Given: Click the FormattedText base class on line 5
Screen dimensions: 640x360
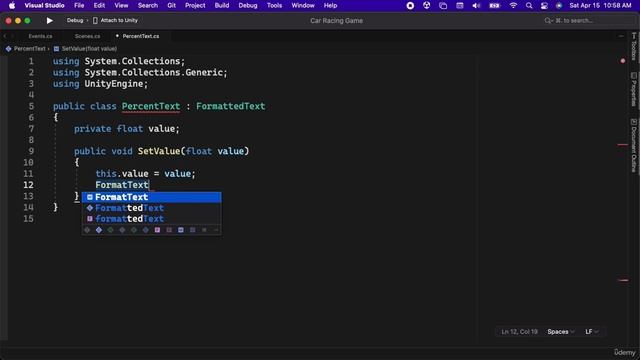Looking at the screenshot, I should coord(230,107).
